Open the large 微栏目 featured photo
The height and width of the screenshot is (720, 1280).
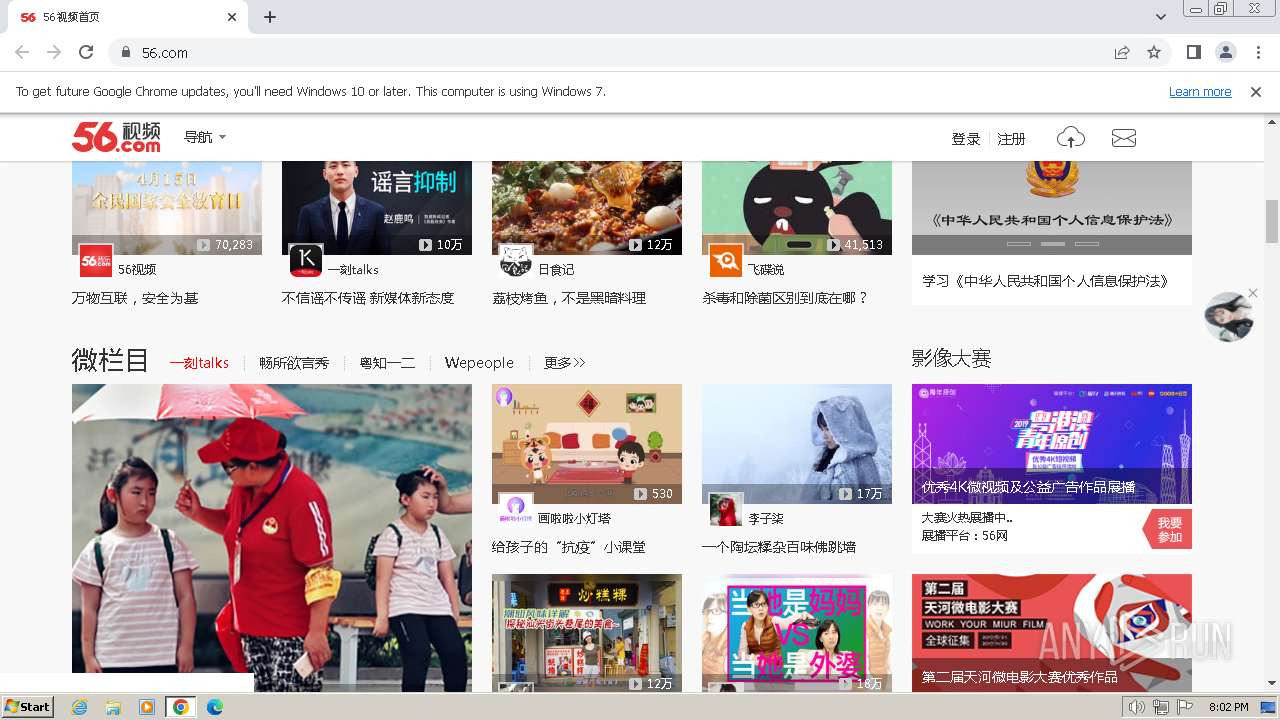coord(272,537)
